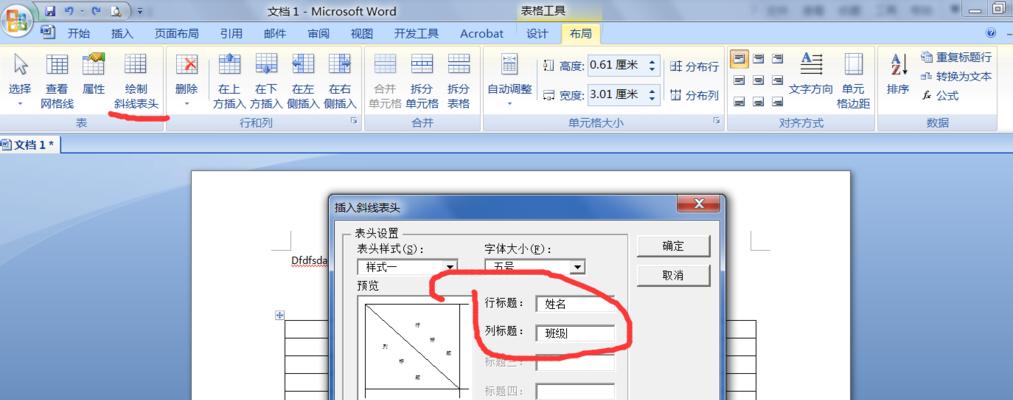Viewport: 1013px width, 400px height.
Task: Open 表头样式 dropdown in dialog
Action: click(x=450, y=267)
